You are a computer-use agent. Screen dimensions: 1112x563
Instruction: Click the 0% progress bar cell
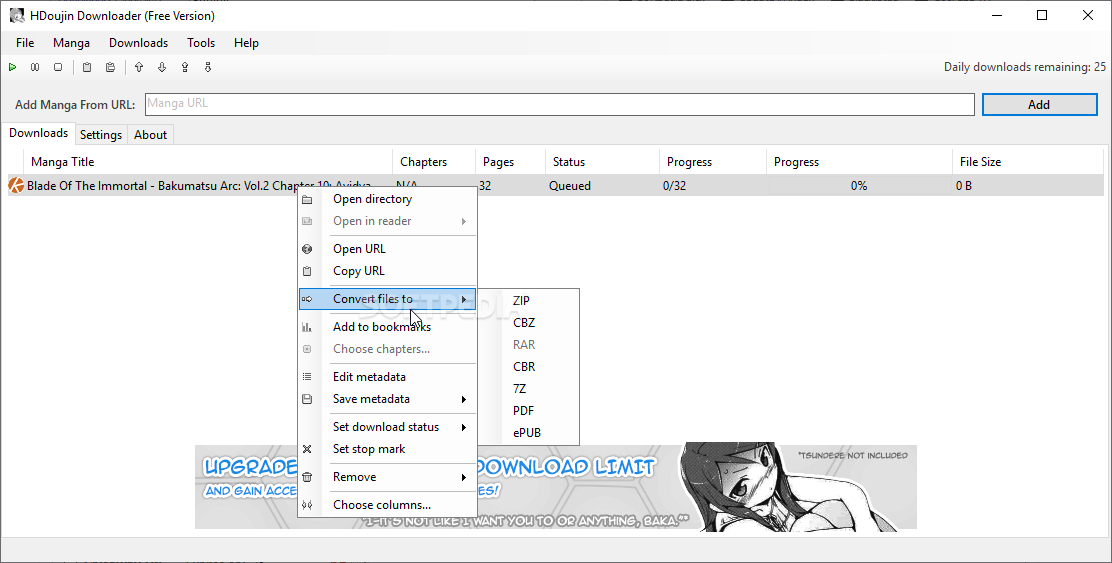tap(860, 186)
